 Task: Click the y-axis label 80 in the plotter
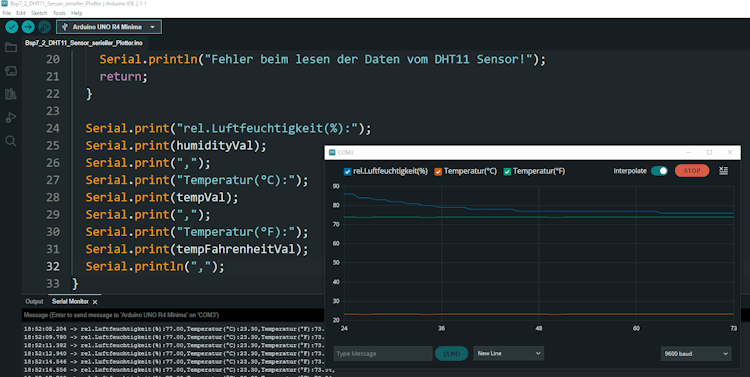click(x=336, y=205)
